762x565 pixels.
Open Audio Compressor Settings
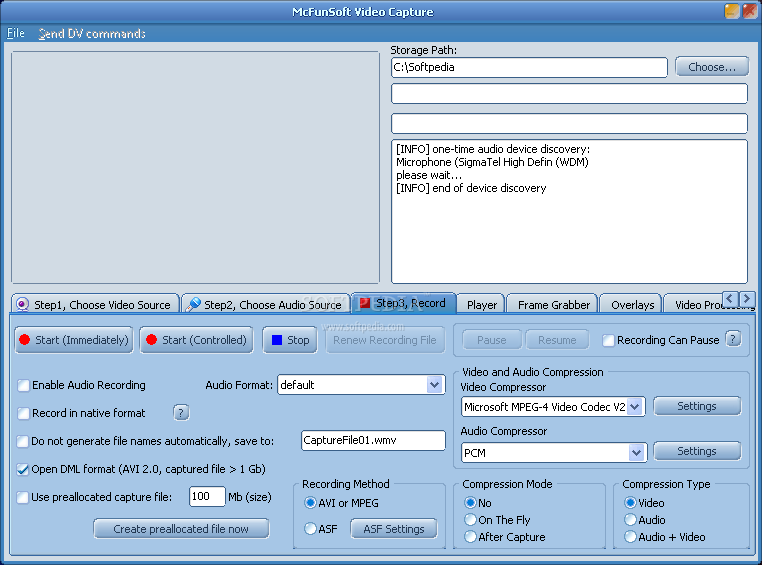click(x=697, y=451)
